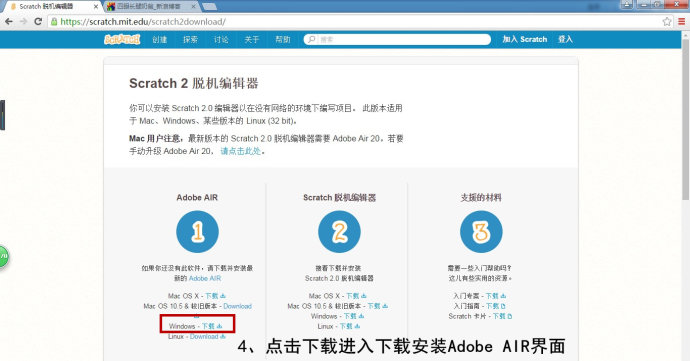Image resolution: width=690 pixels, height=361 pixels.
Task: Click the magnifier icon in the Scratch search box
Action: coord(312,39)
